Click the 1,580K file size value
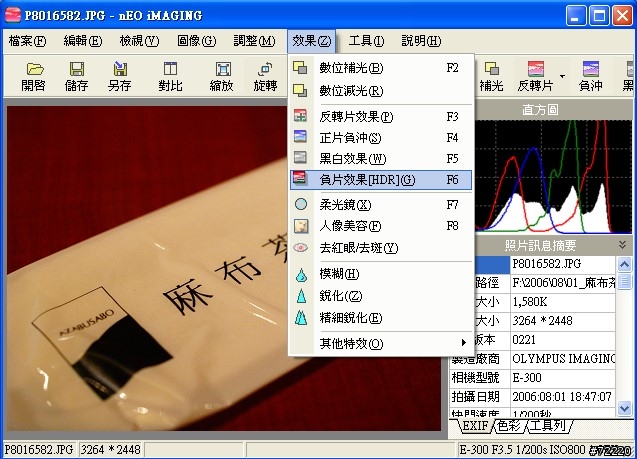Image resolution: width=637 pixels, height=459 pixels. point(562,302)
